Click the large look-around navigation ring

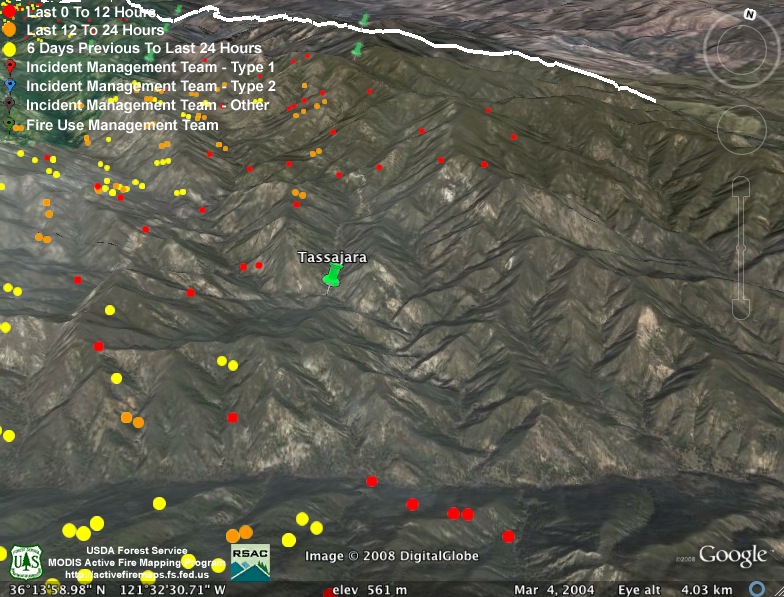[740, 50]
